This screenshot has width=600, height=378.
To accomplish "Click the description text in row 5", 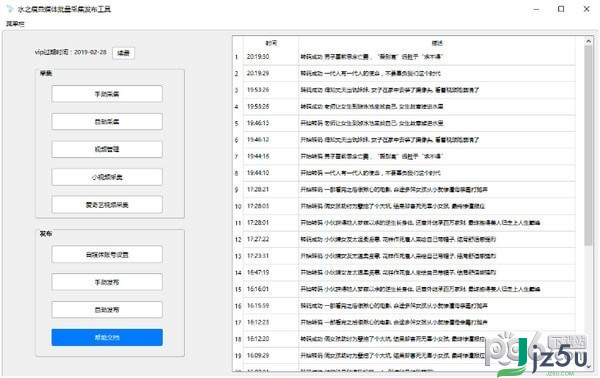I will pos(372,123).
